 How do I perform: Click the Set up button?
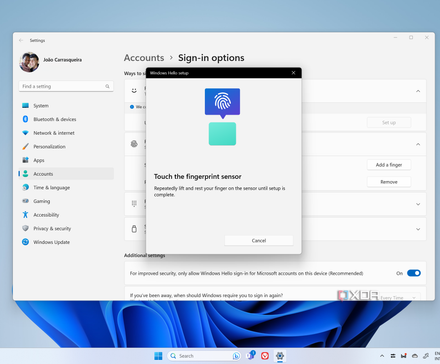[389, 123]
